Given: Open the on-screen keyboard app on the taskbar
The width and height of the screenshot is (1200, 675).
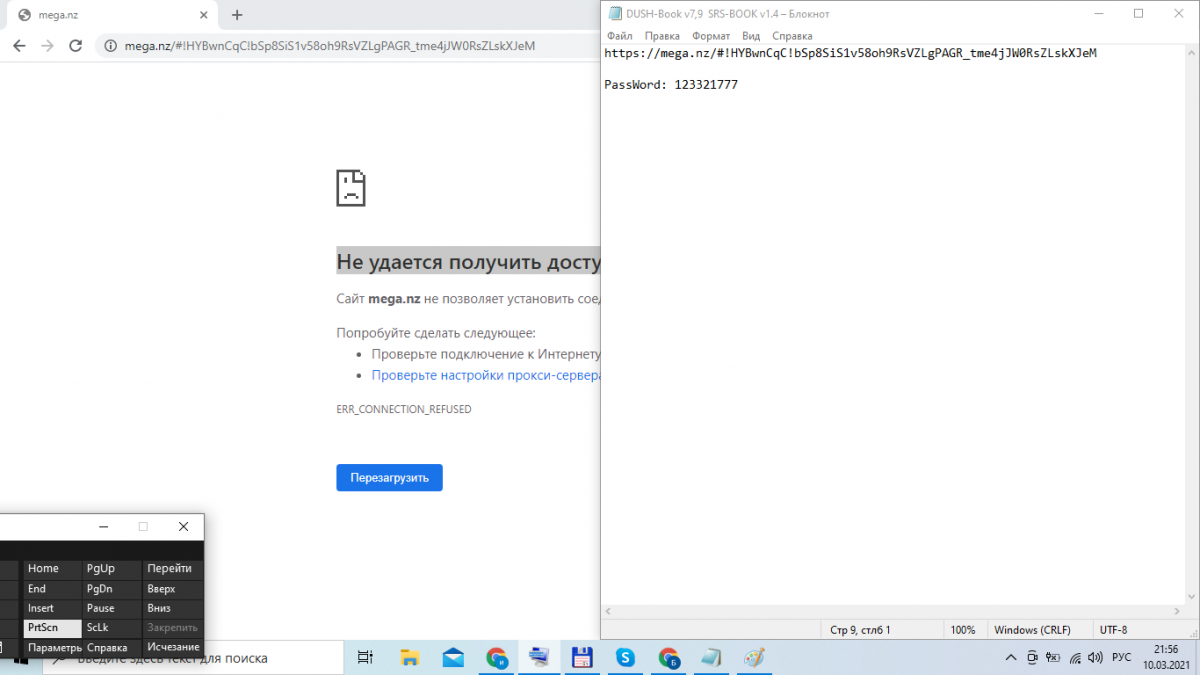Looking at the screenshot, I should pos(539,657).
